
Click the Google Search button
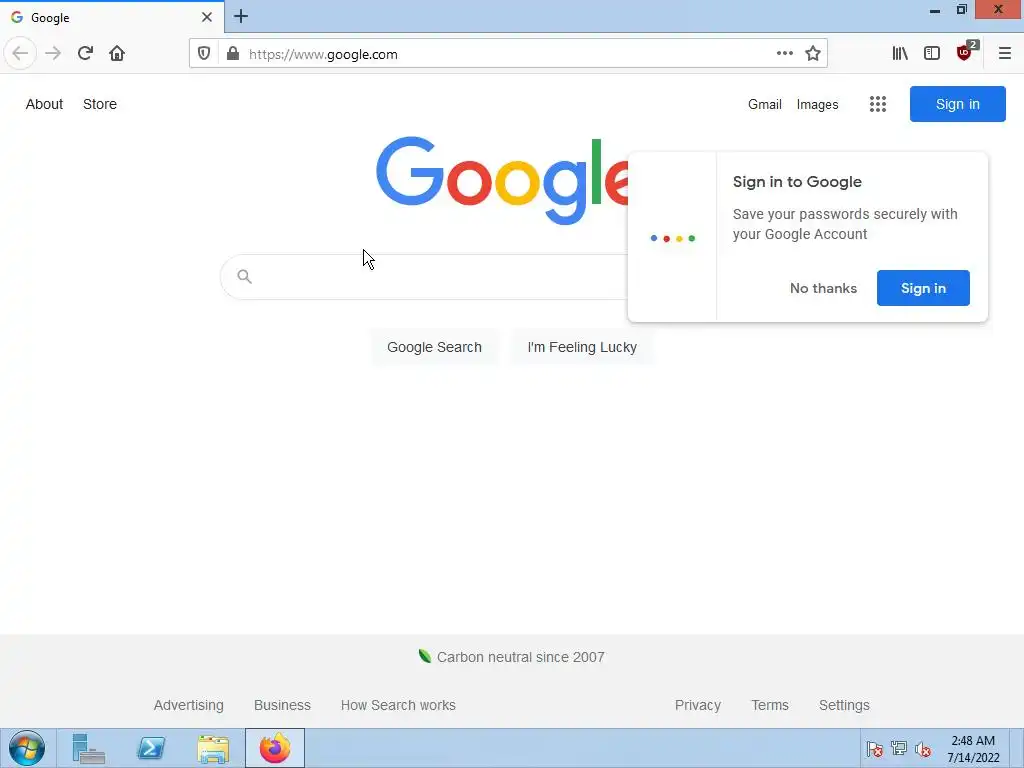pyautogui.click(x=434, y=347)
